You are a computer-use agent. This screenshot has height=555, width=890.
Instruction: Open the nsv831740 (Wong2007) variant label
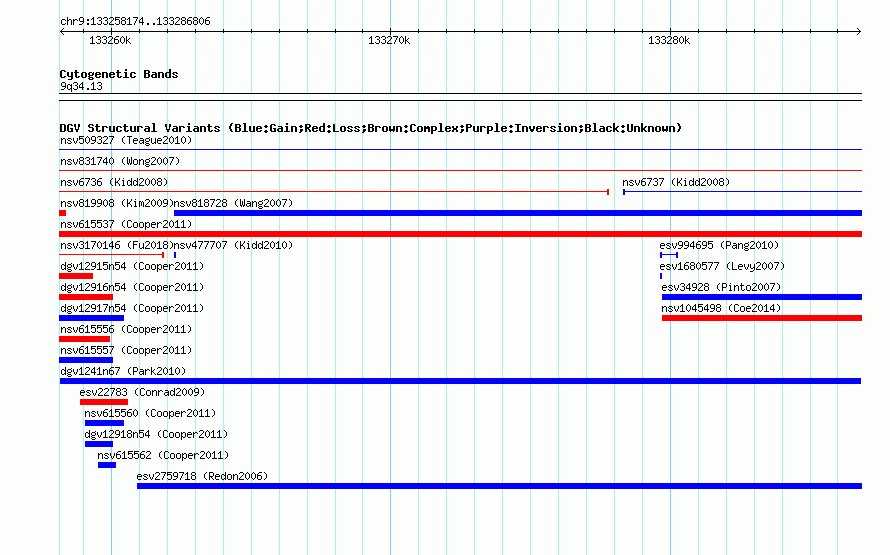(x=120, y=161)
